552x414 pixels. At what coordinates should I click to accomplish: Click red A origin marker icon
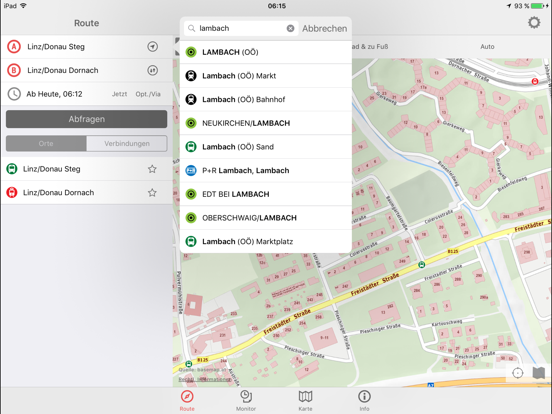14,46
